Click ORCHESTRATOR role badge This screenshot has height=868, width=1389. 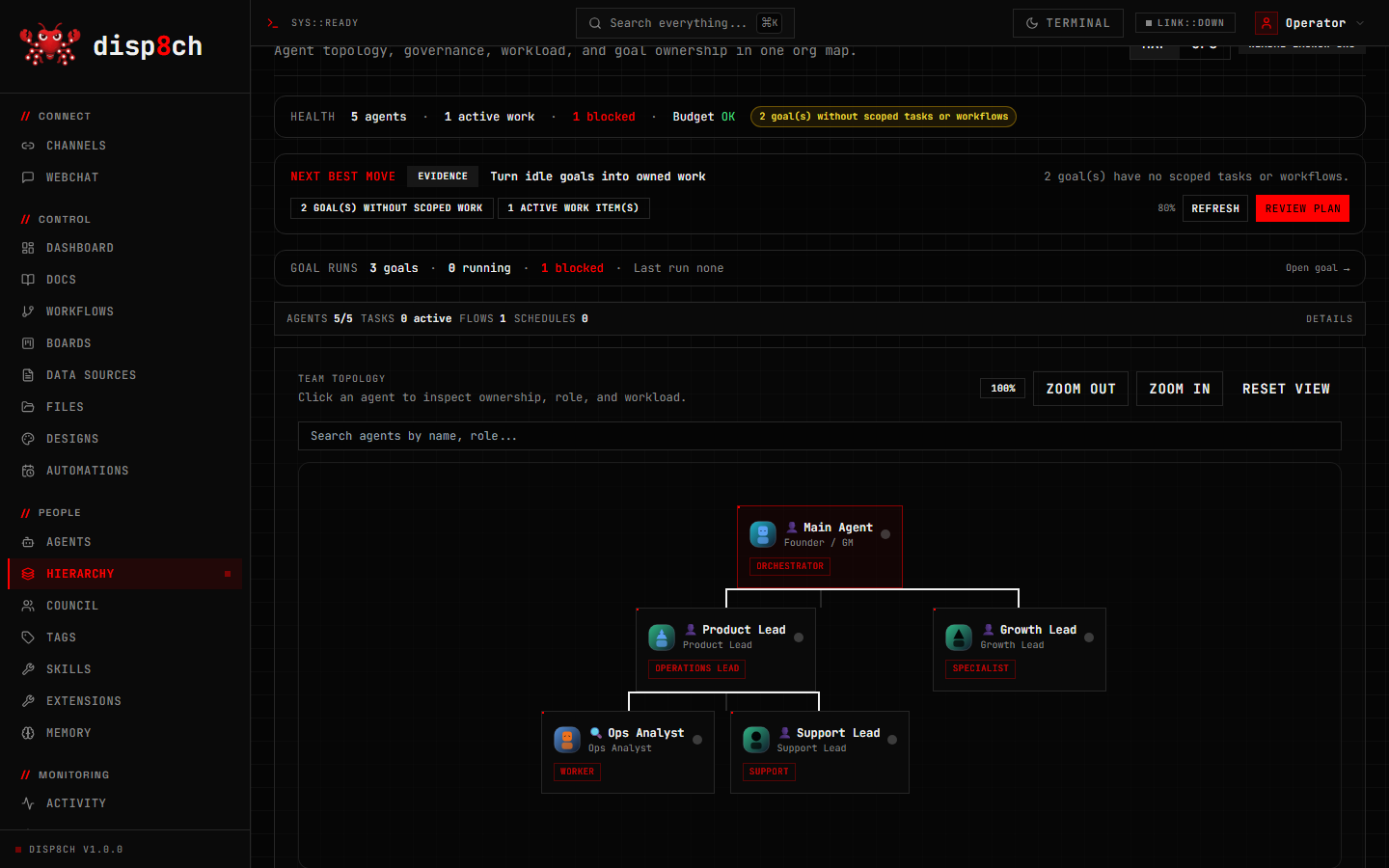[790, 567]
